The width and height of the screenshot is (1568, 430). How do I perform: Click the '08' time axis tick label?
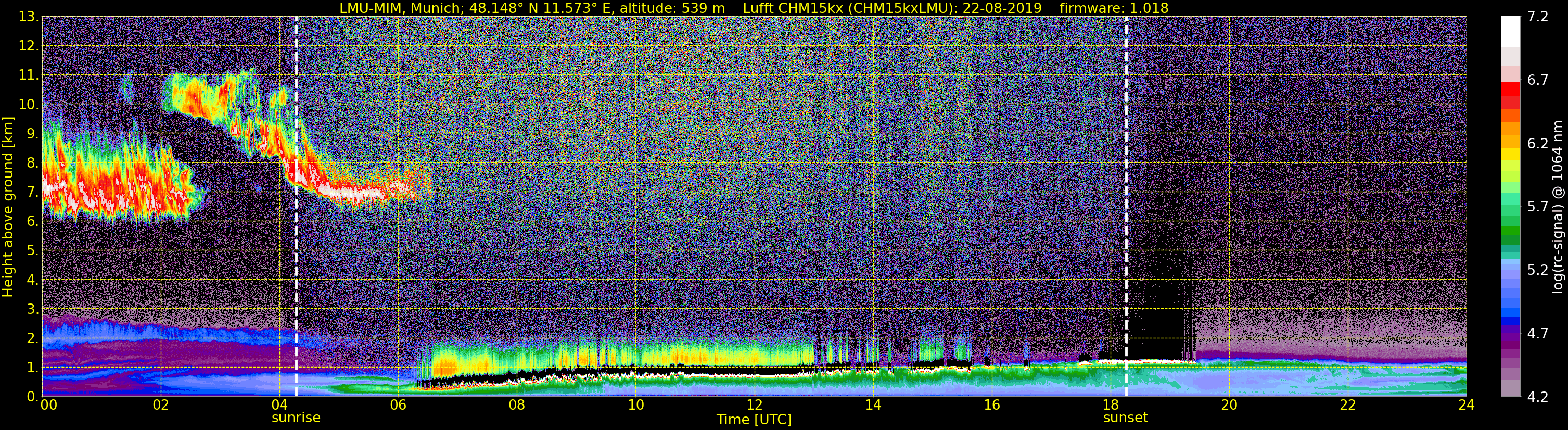(x=517, y=405)
